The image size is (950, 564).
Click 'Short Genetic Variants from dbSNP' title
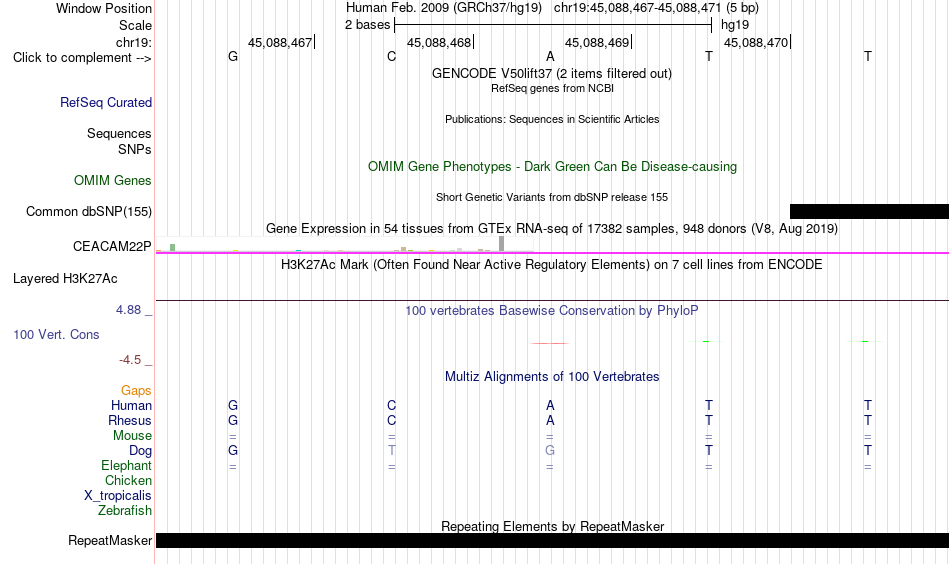click(x=552, y=197)
